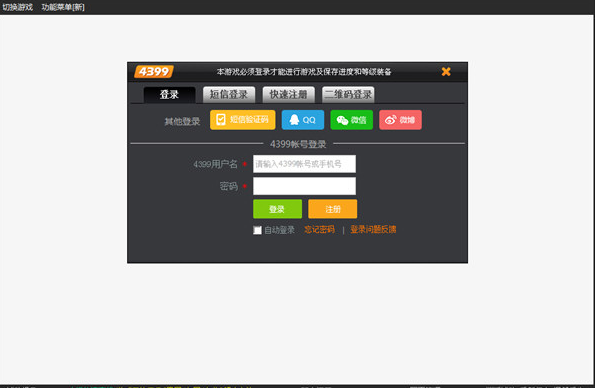Switch to the 短信登录 tab
This screenshot has height=388, width=595.
(229, 95)
